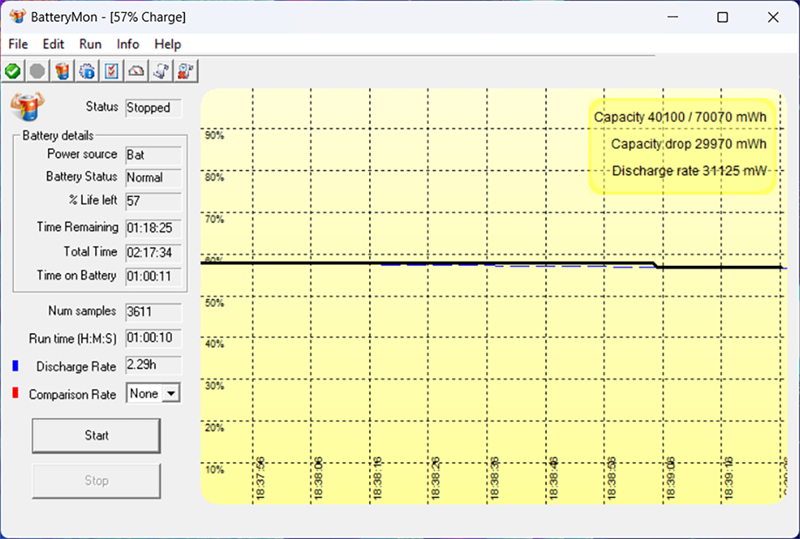Click the Time on Battery value 01:00:11
This screenshot has width=800, height=539.
click(x=153, y=276)
